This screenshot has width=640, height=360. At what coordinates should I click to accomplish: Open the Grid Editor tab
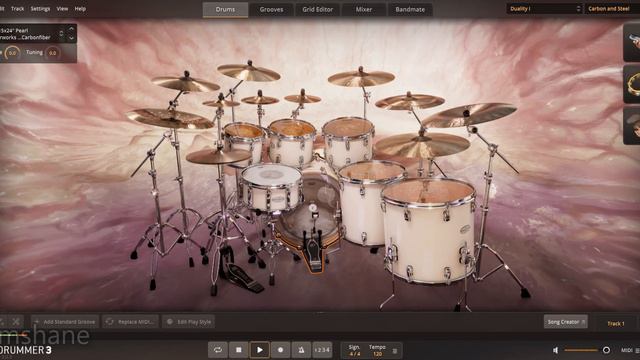click(x=318, y=9)
